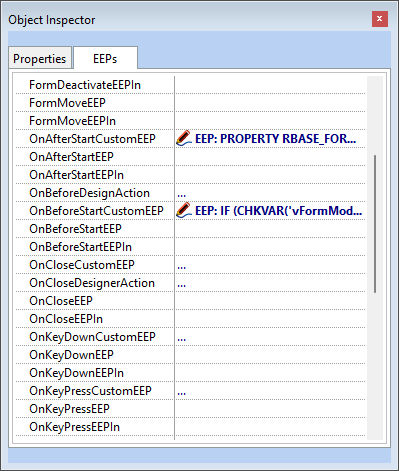
Task: Select the OnKeyPressEEPIn row
Action: 191,427
